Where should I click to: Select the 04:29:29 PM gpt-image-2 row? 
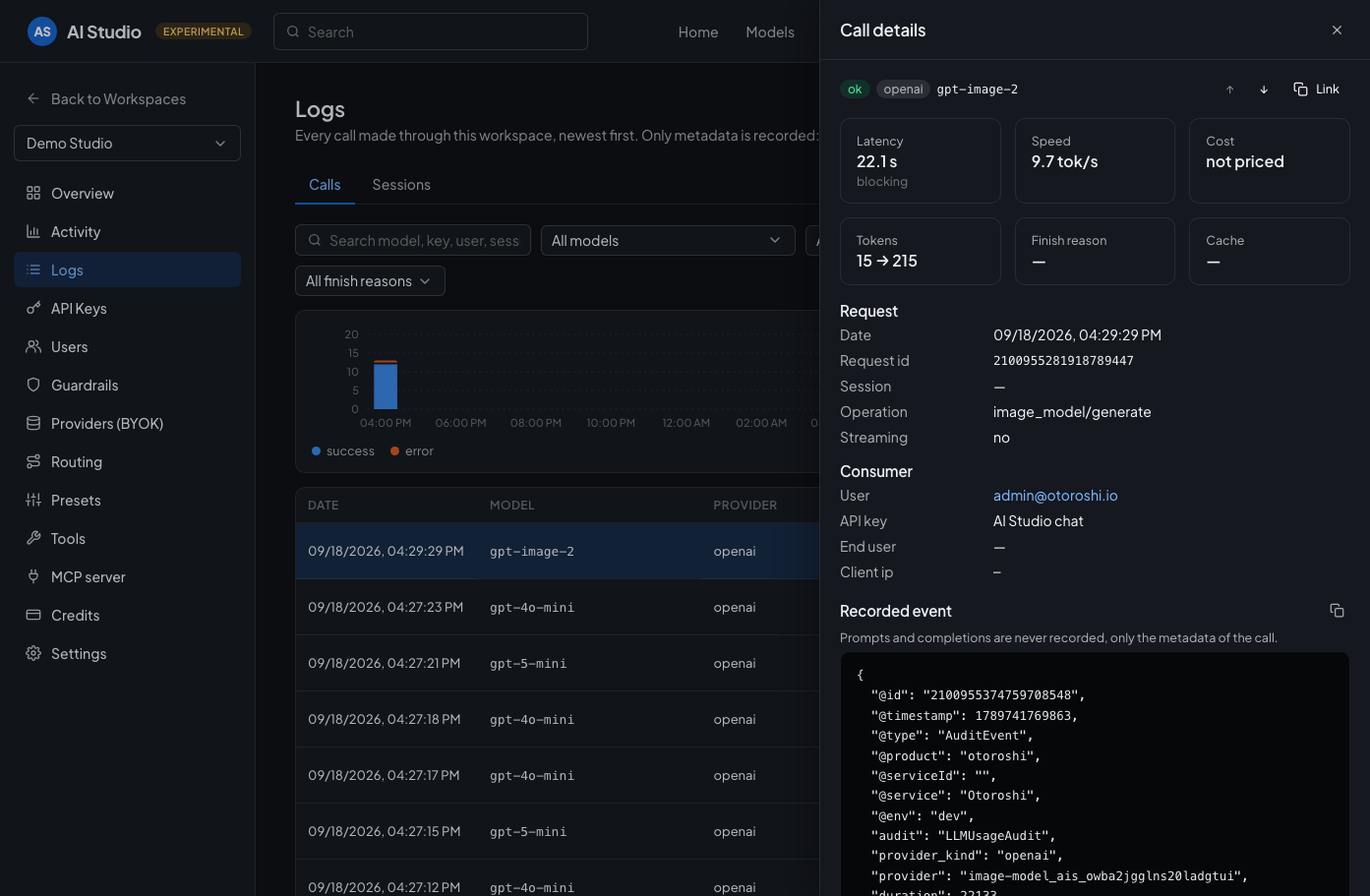(558, 551)
